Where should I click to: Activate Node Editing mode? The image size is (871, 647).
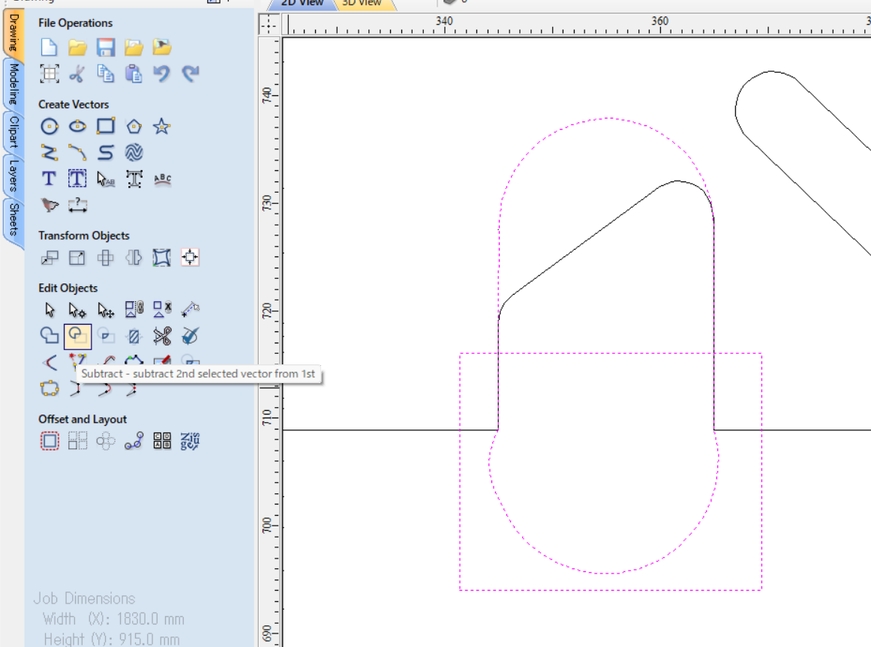coord(77,309)
